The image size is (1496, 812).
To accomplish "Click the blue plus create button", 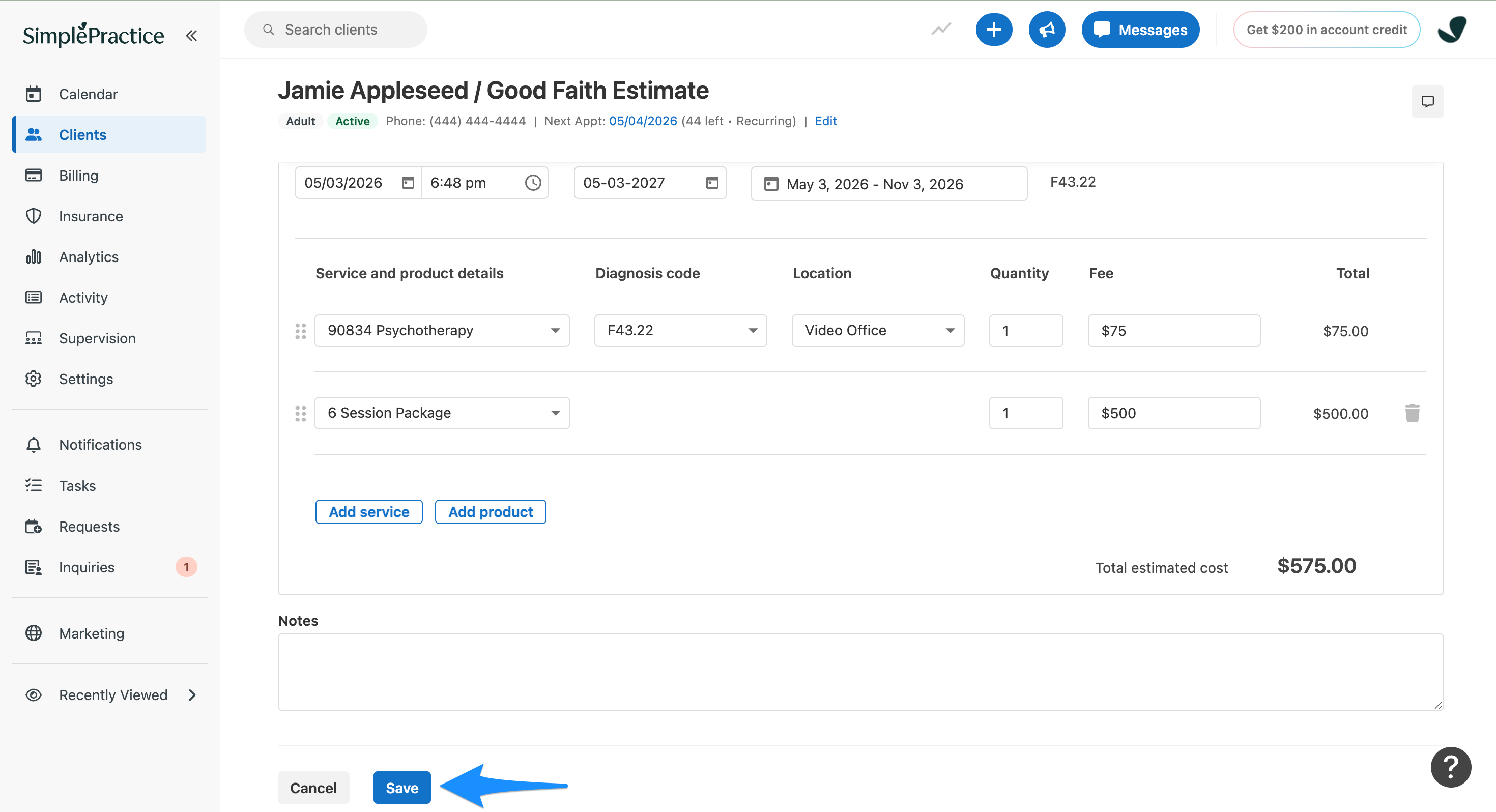I will coord(994,30).
